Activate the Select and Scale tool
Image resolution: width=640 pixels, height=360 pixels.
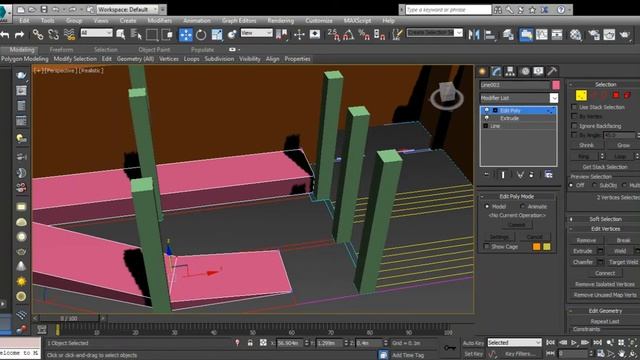pos(217,35)
